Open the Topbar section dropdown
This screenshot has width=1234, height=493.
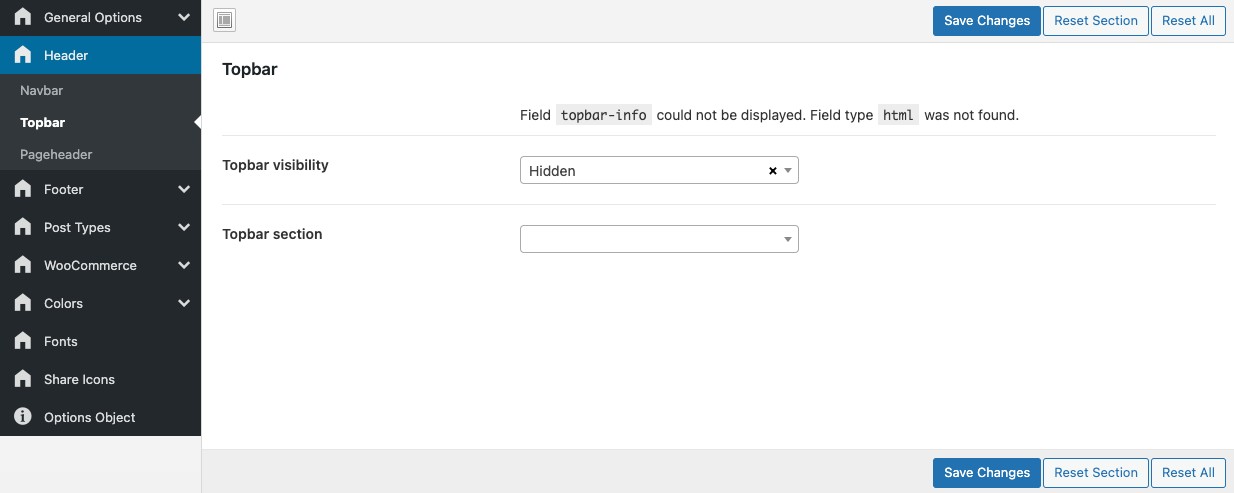pyautogui.click(x=659, y=239)
